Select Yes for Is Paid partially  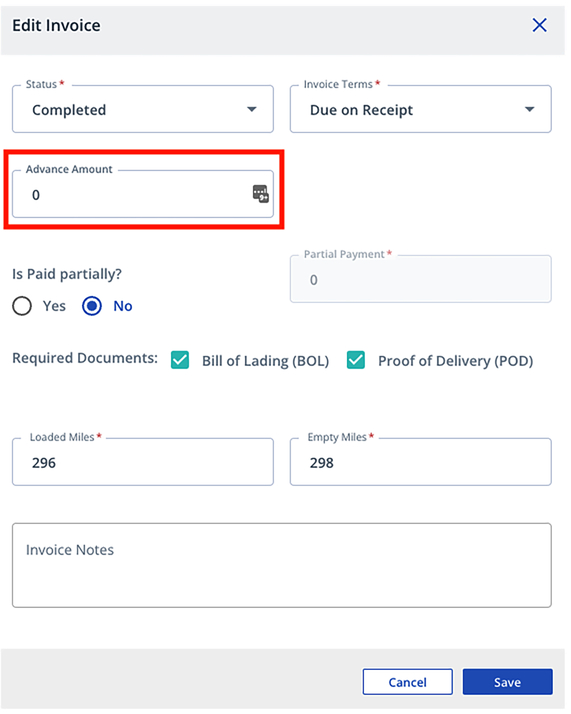click(x=22, y=306)
